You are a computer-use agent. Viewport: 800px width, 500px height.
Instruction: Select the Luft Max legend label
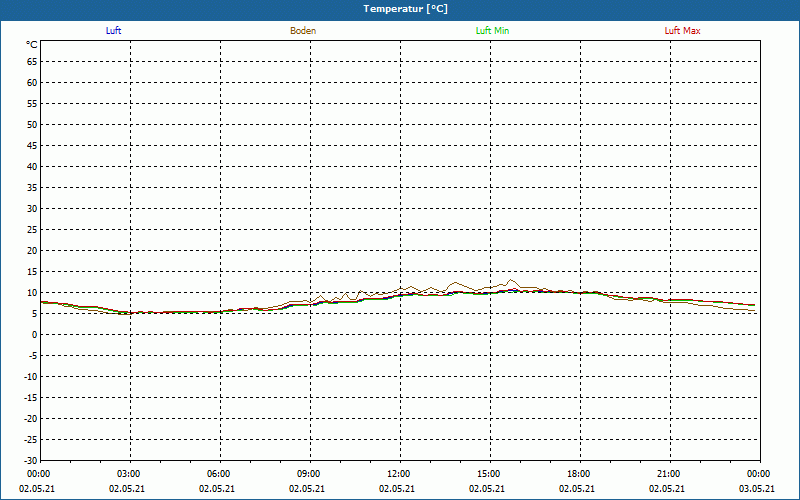(682, 31)
